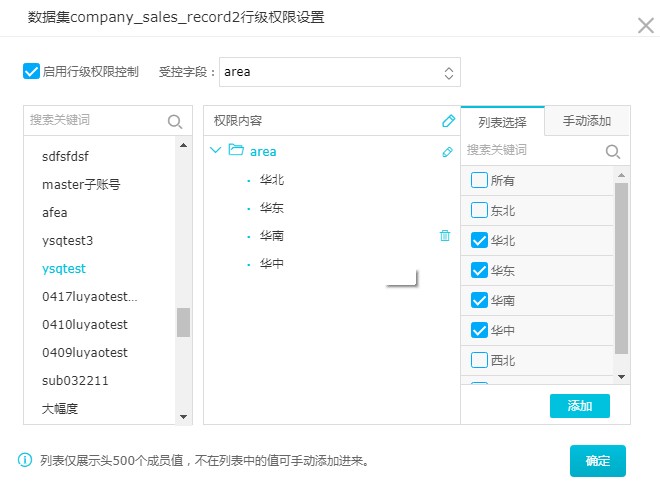Screen dimensions: 660x488
Task: Click the user list scrollbar thumb
Action: click(183, 323)
